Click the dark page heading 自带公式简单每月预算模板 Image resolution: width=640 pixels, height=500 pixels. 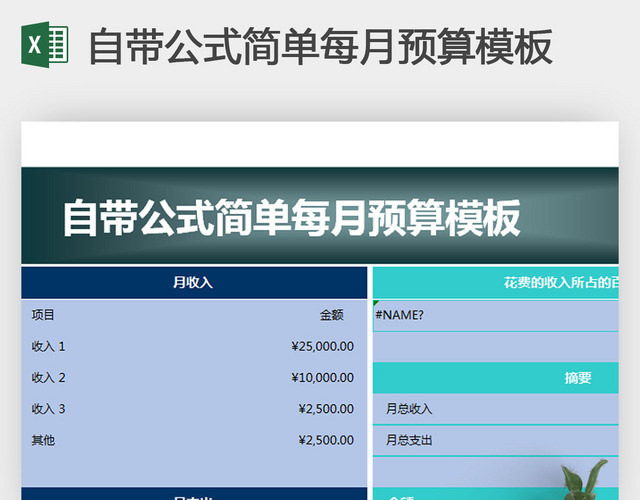point(320,46)
